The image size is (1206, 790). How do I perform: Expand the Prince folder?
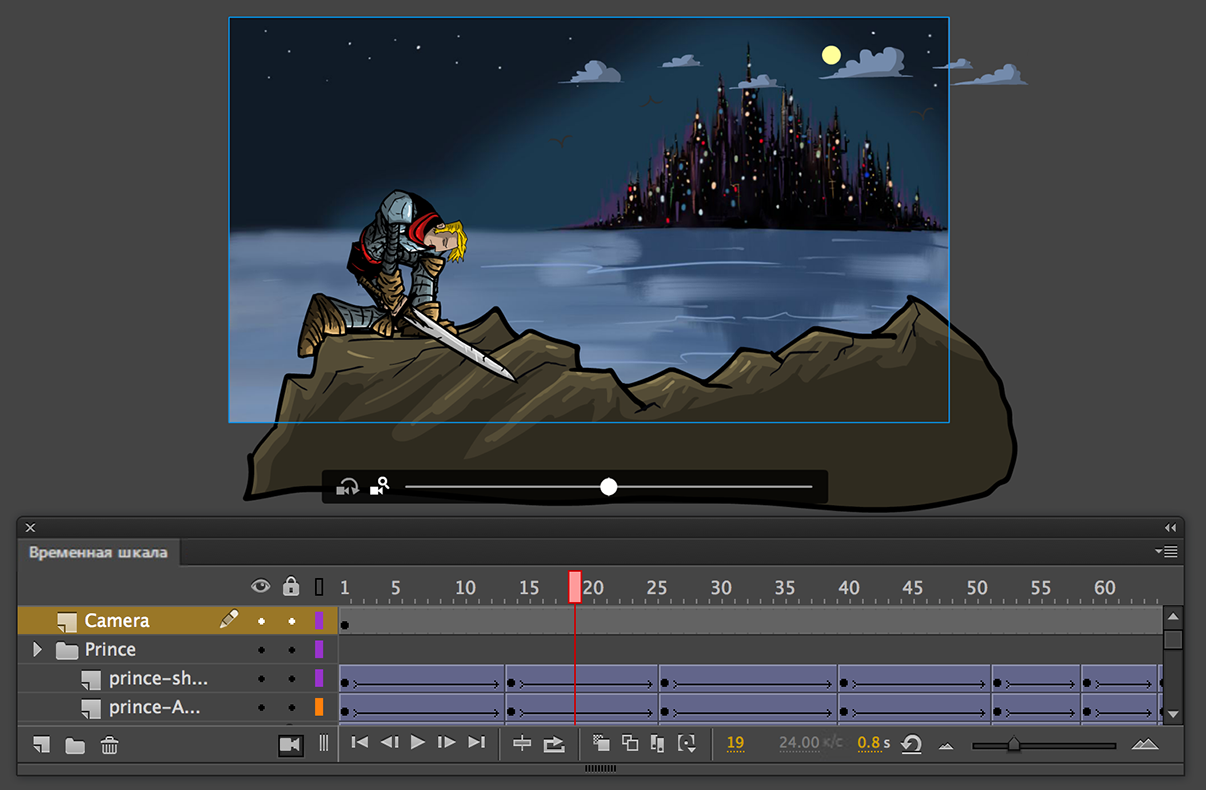[38, 650]
